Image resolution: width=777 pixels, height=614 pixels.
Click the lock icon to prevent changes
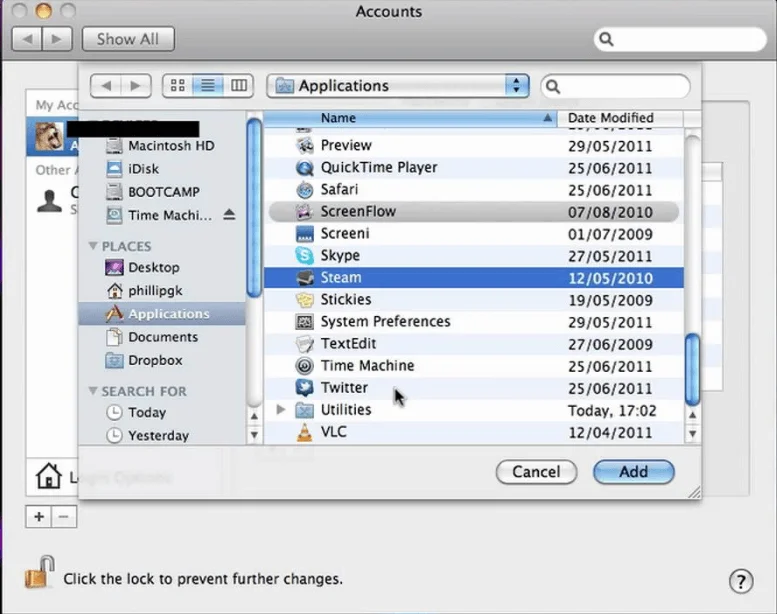pyautogui.click(x=38, y=577)
